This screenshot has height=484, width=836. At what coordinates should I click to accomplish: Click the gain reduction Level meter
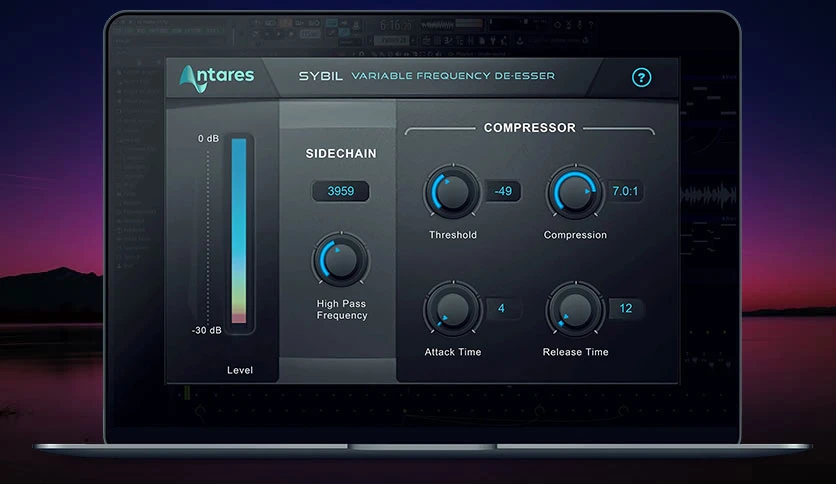(239, 231)
